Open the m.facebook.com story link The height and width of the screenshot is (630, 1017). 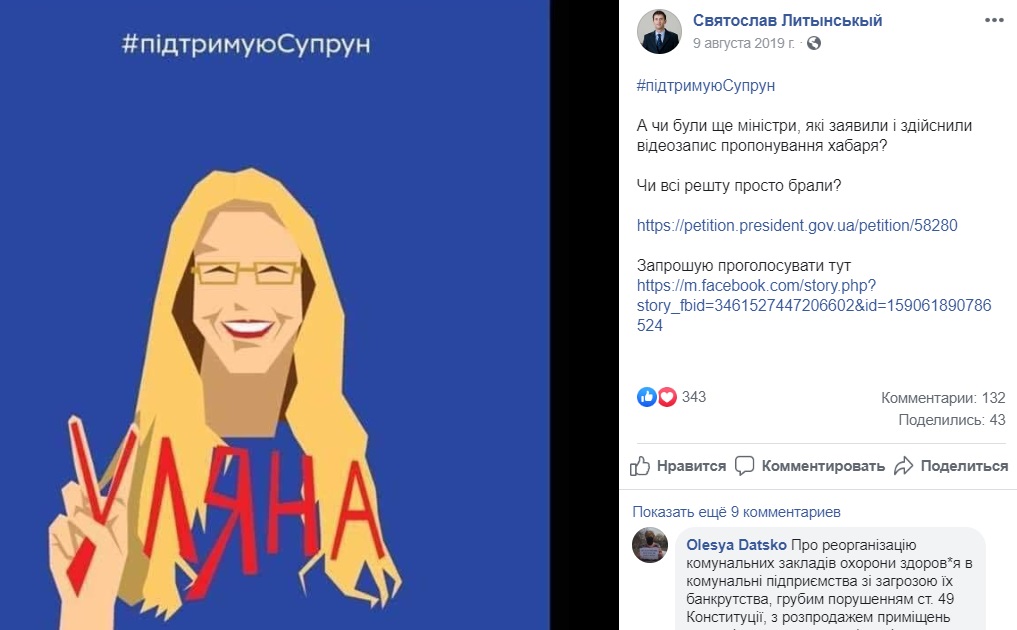click(x=814, y=305)
